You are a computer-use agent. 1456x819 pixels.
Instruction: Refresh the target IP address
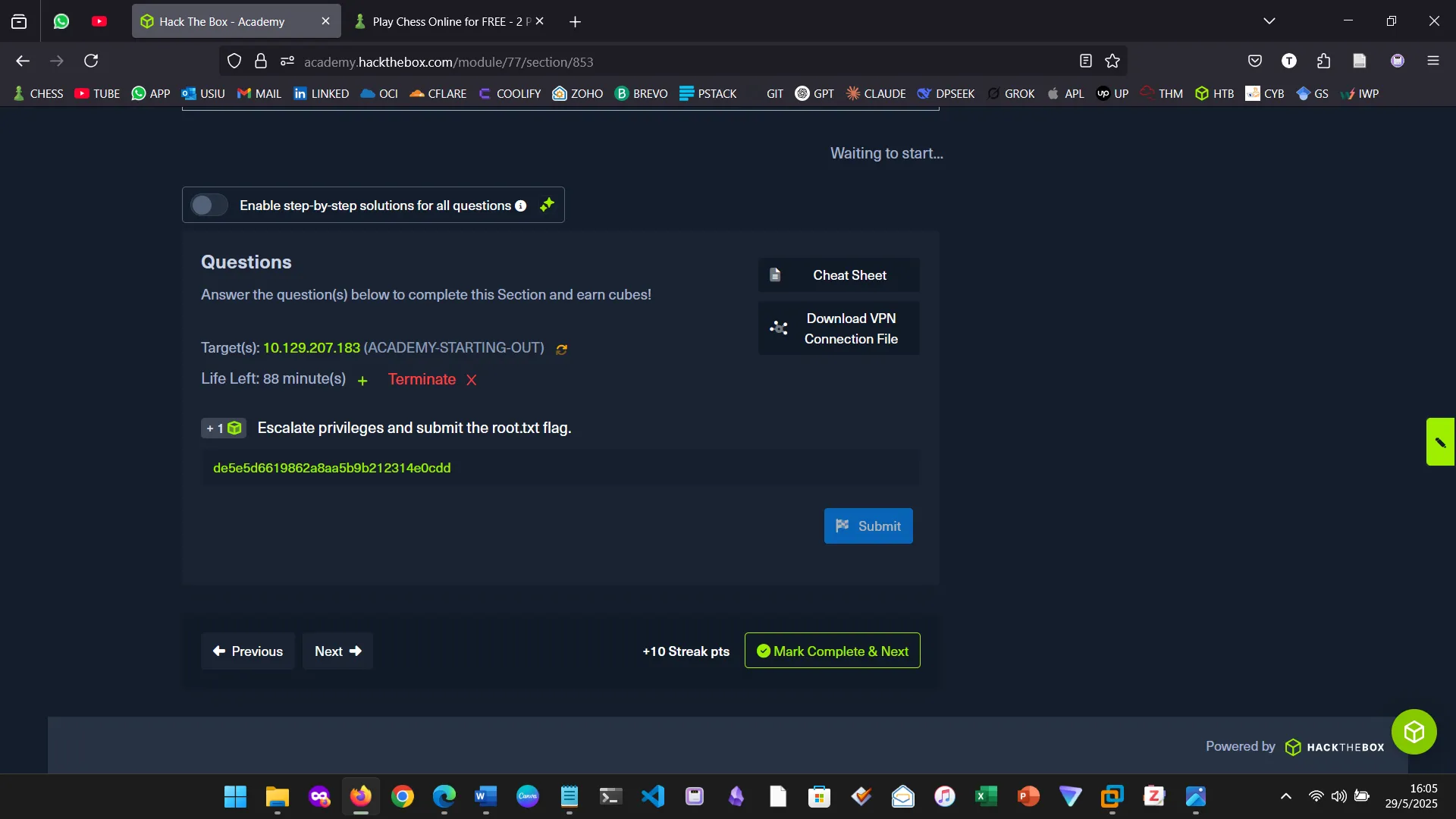[x=561, y=349]
